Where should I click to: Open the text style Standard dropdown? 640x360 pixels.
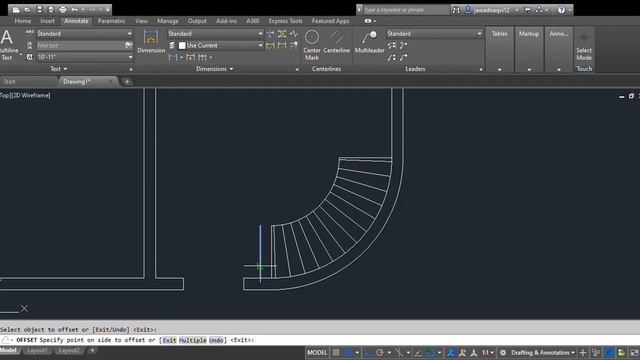coord(84,33)
